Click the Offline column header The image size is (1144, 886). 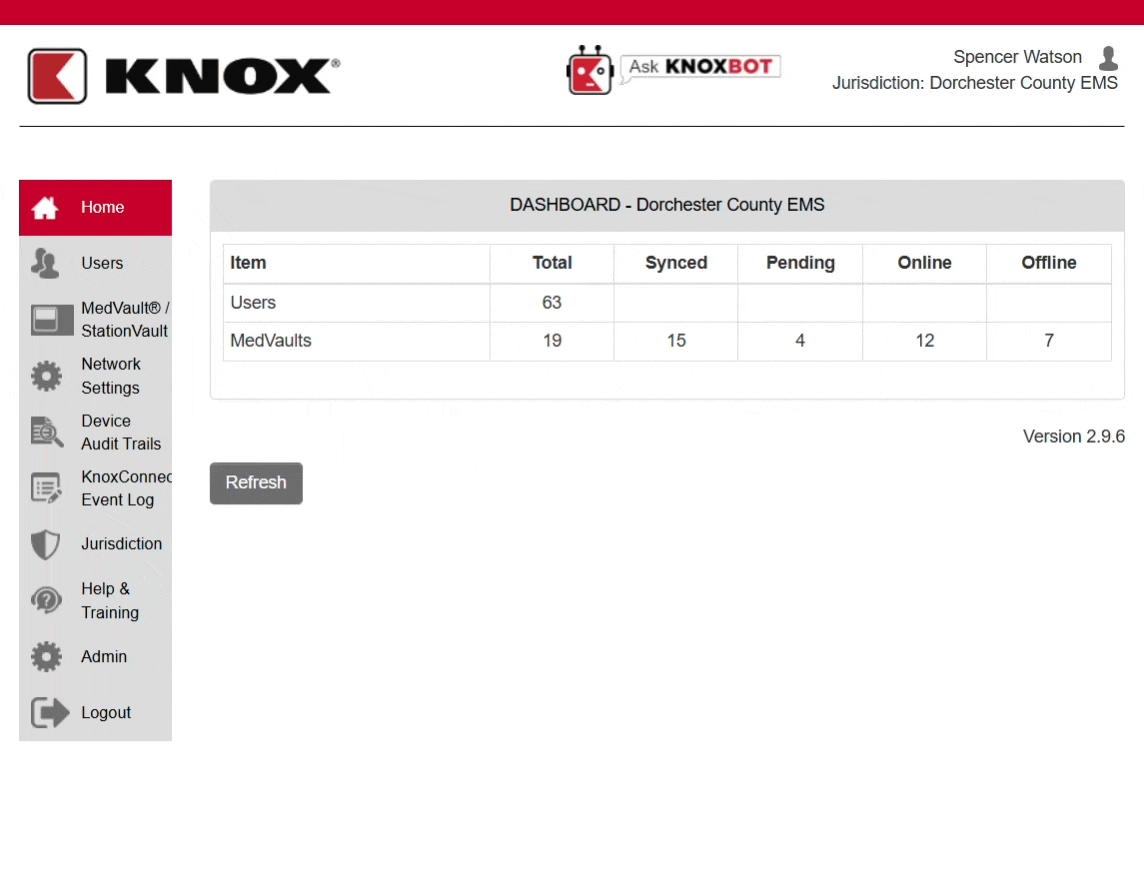coord(1048,263)
